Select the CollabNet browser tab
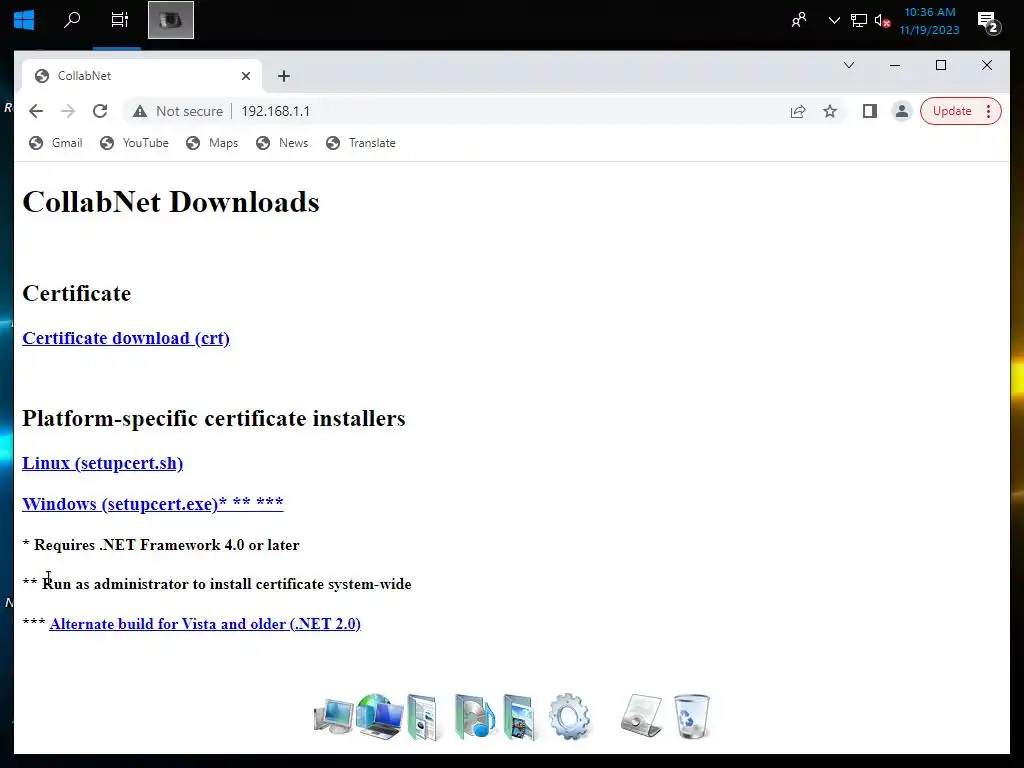This screenshot has height=768, width=1024. (142, 76)
